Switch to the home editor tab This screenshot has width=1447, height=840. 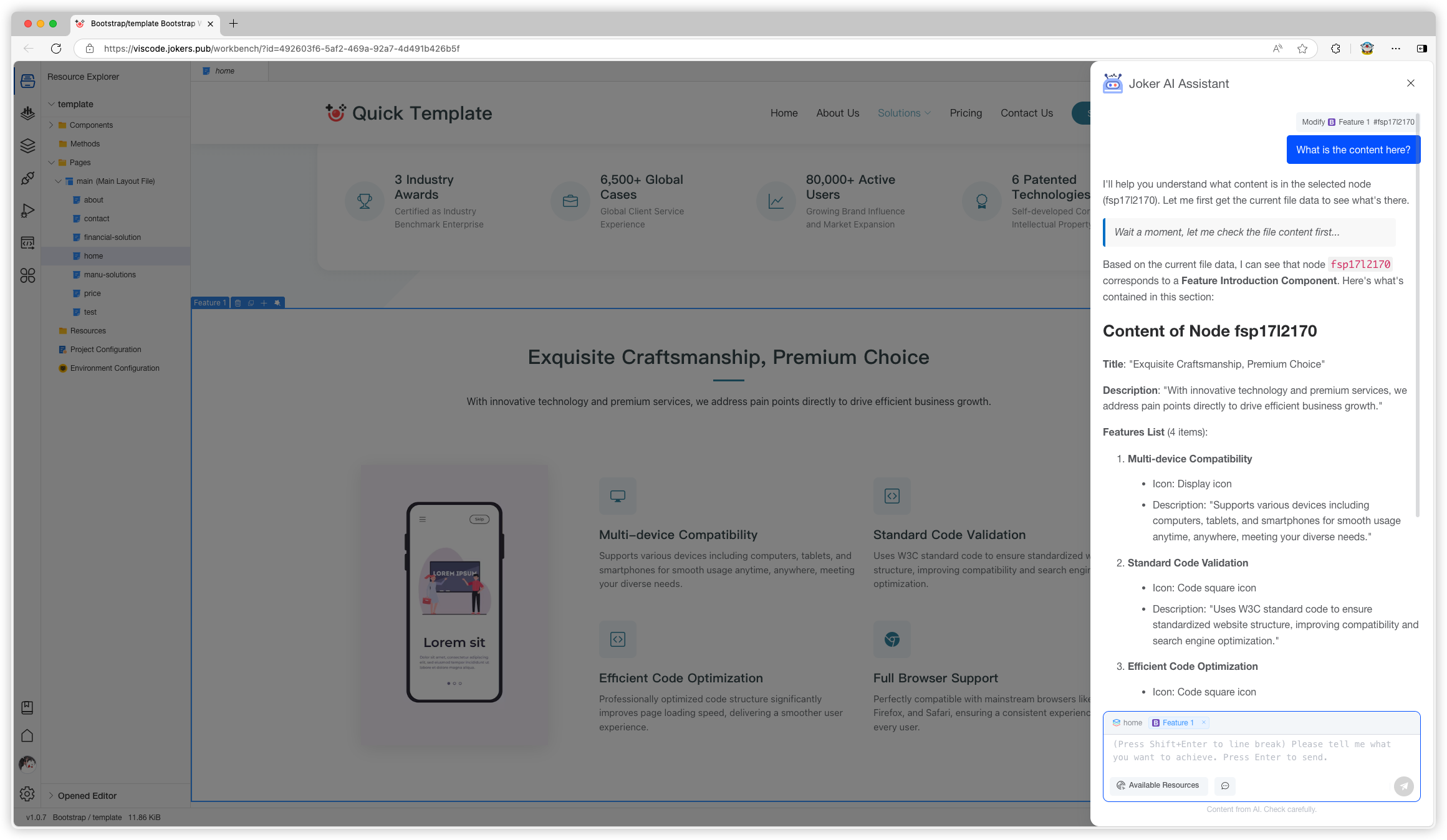pos(224,71)
